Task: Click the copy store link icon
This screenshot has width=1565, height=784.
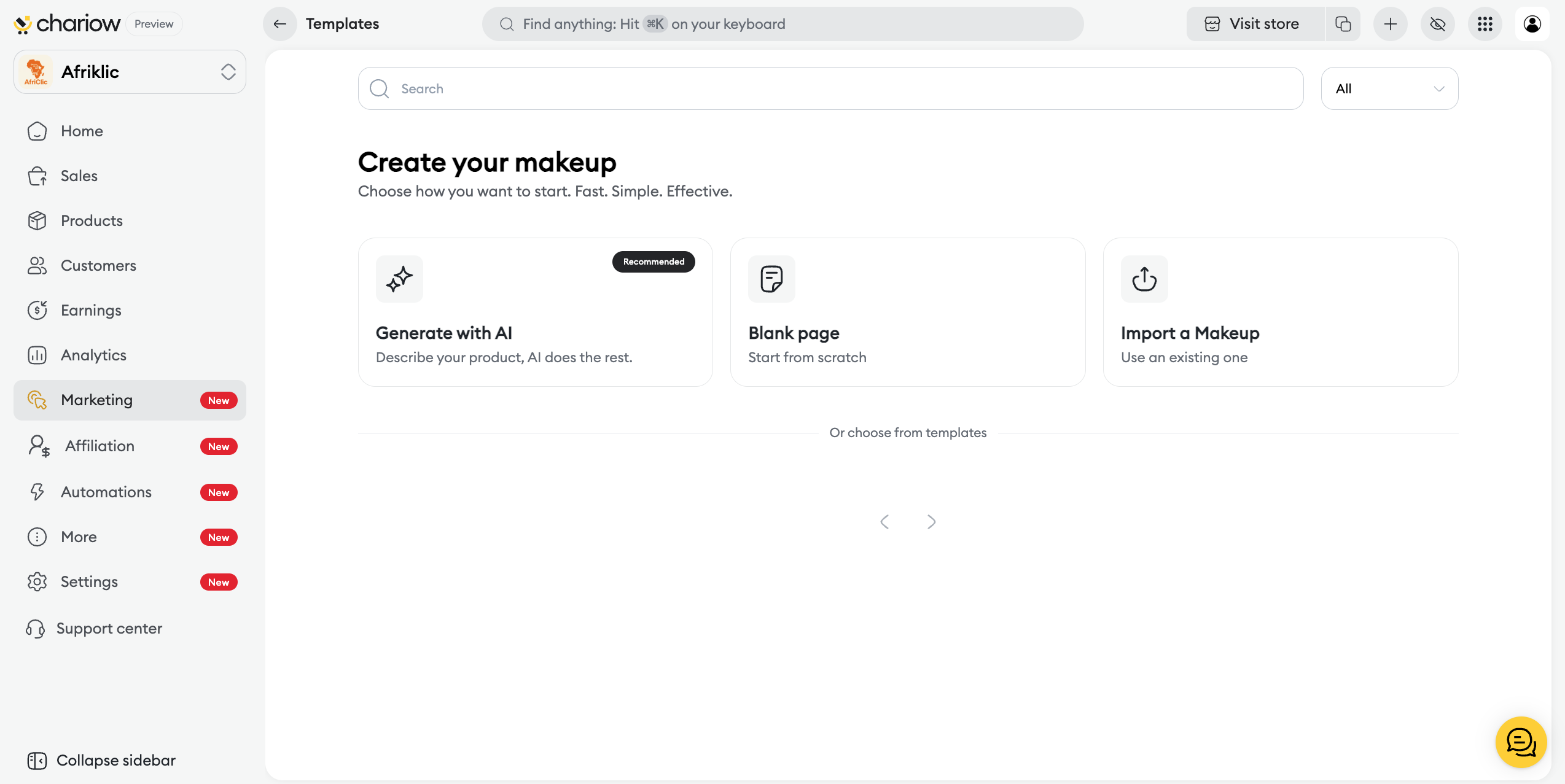Action: click(1343, 24)
